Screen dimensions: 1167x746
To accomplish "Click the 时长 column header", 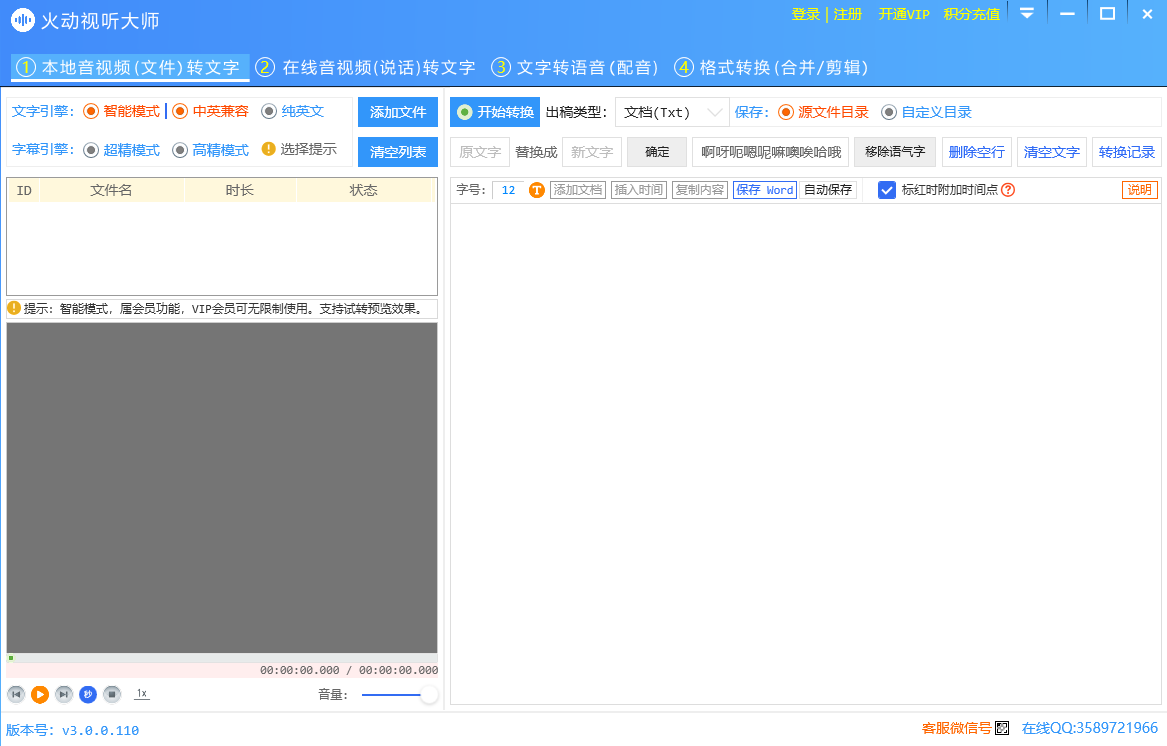I will 240,191.
